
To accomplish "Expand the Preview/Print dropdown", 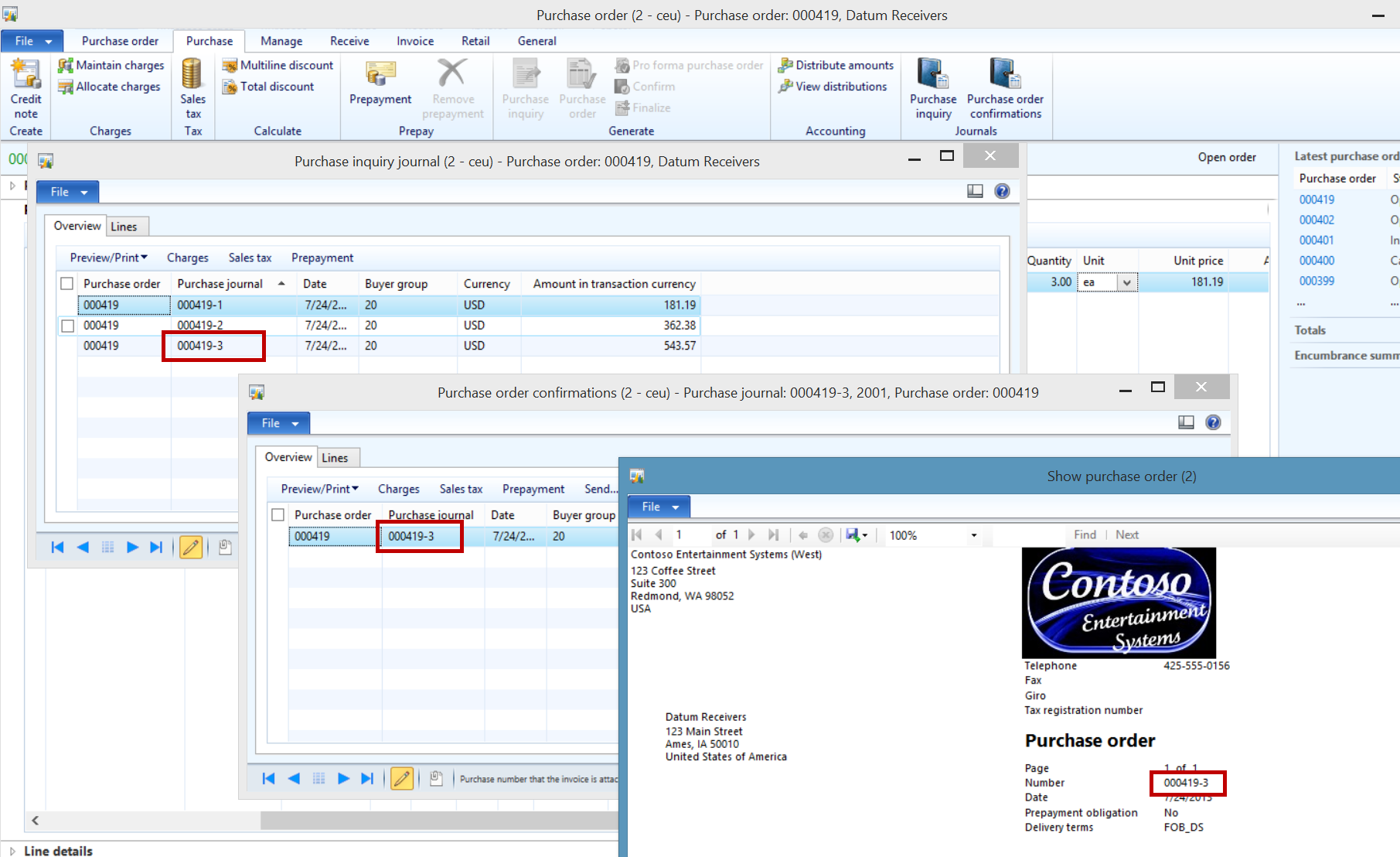I will click(x=108, y=257).
